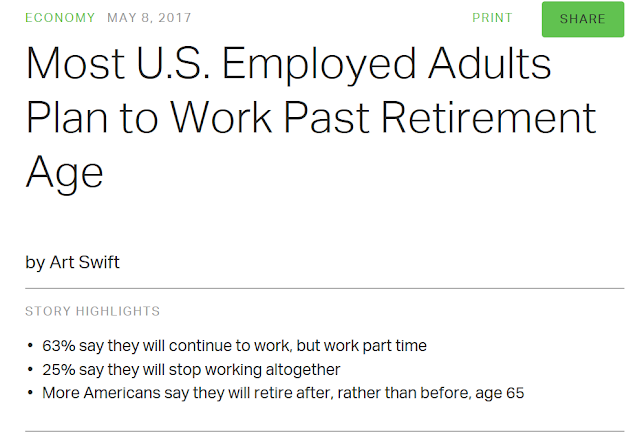Click the May 8, 2017 publication date
The height and width of the screenshot is (441, 640).
(x=149, y=18)
